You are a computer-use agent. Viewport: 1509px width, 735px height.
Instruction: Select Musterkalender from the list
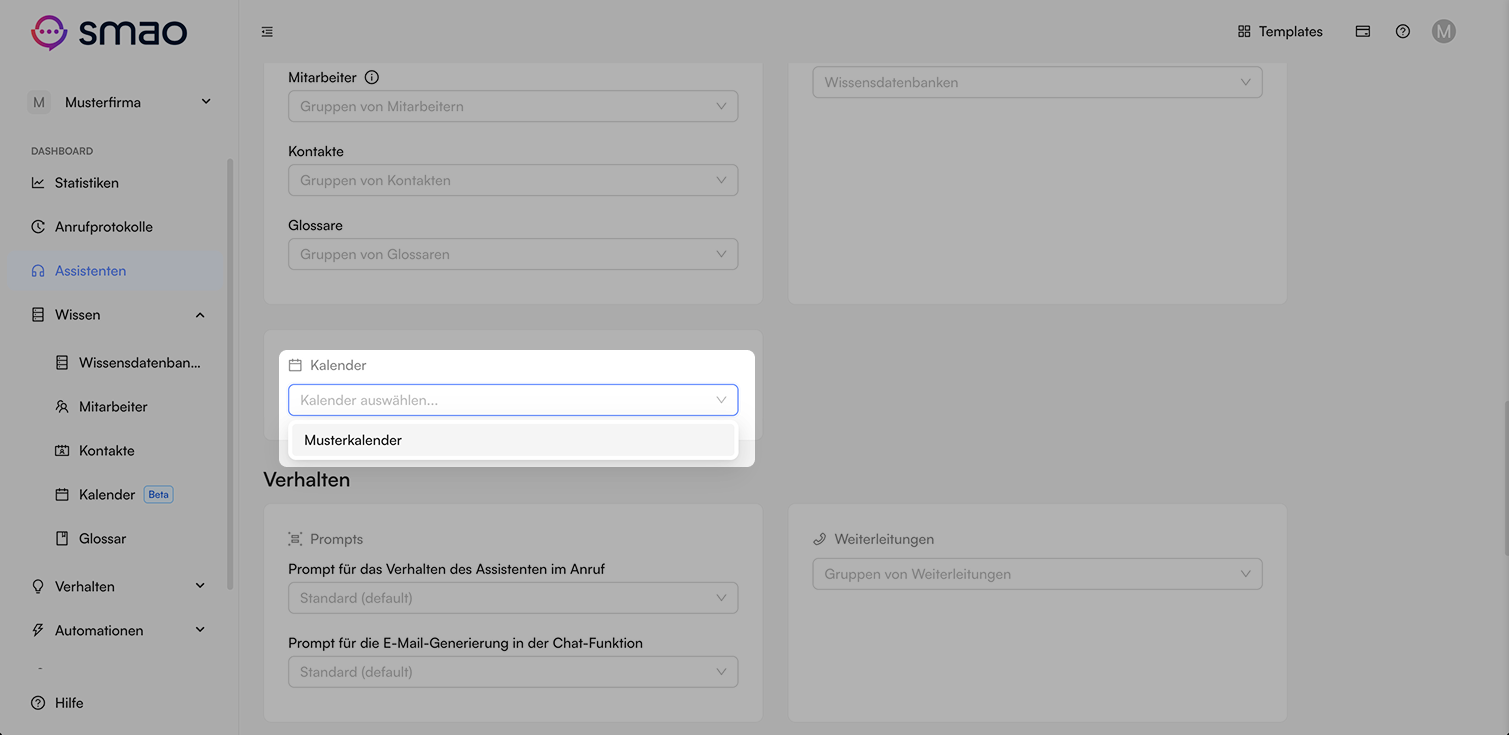(513, 440)
